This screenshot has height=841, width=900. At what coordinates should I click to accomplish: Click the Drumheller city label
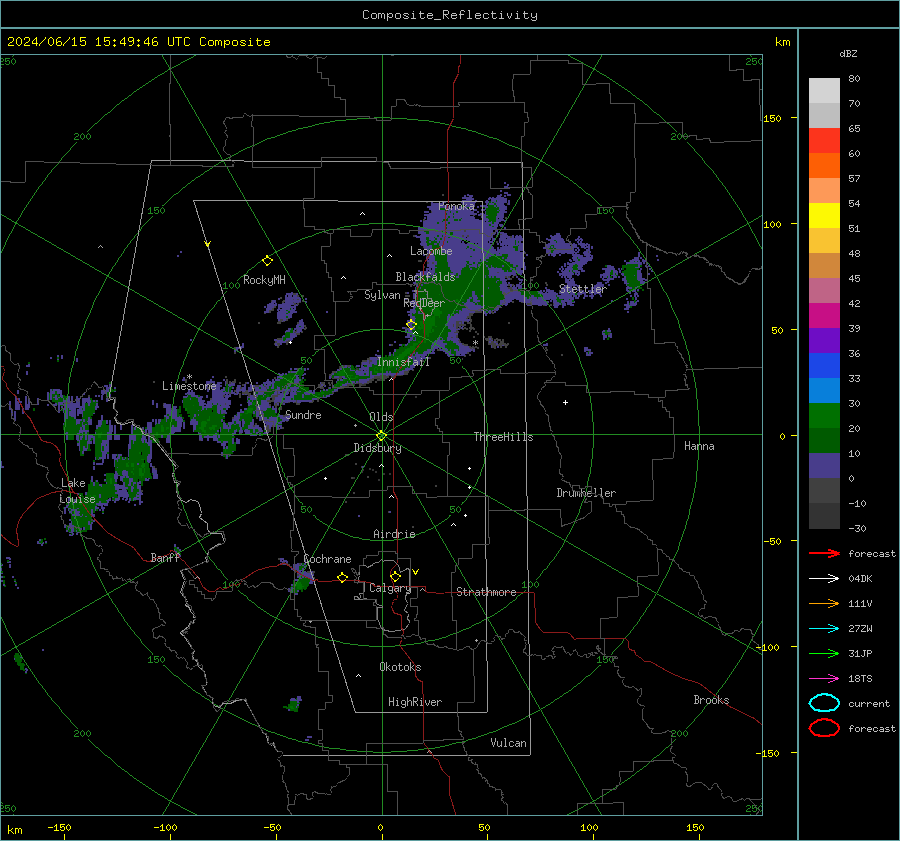[586, 493]
